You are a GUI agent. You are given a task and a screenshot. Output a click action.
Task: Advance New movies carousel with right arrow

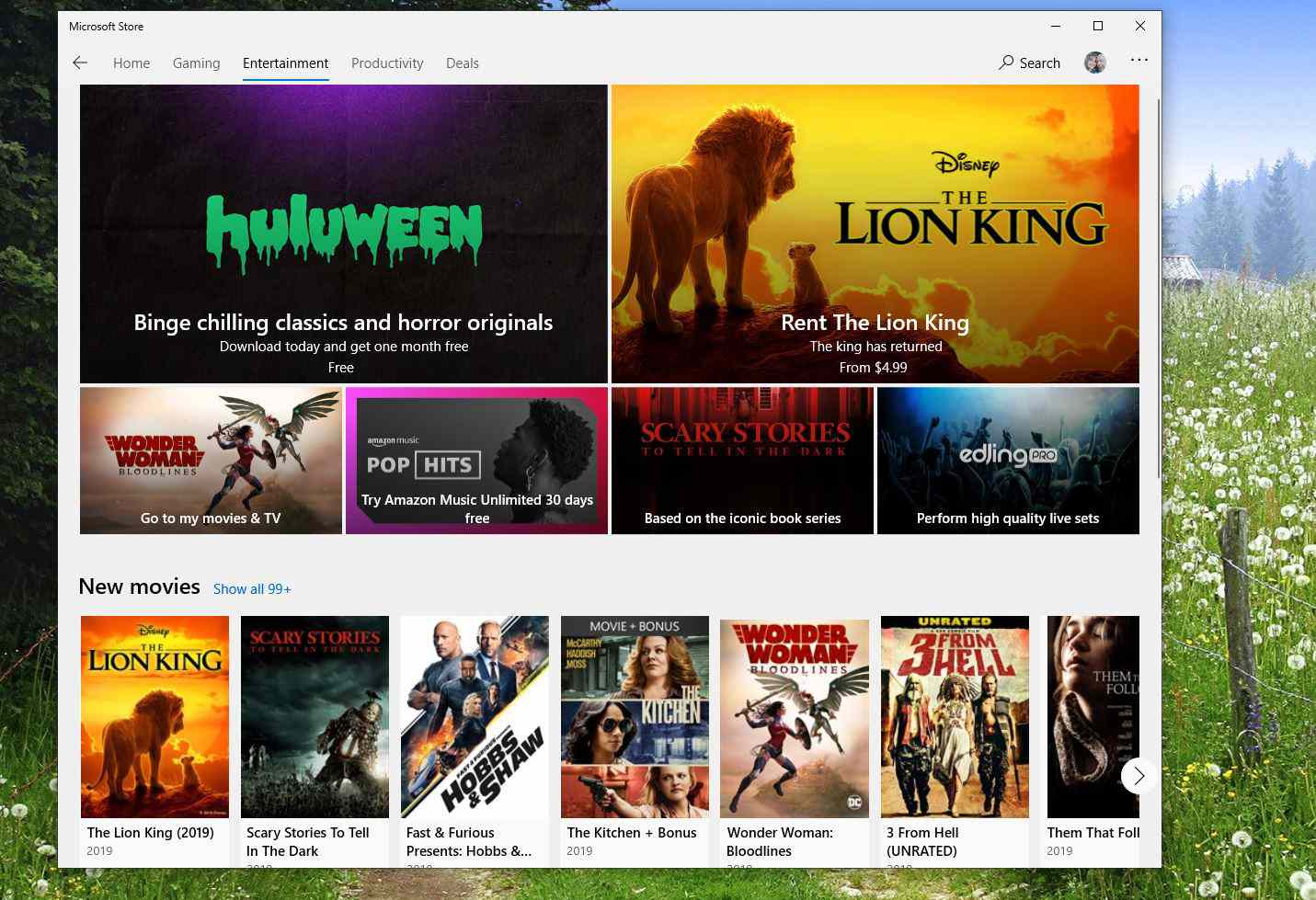click(x=1139, y=776)
